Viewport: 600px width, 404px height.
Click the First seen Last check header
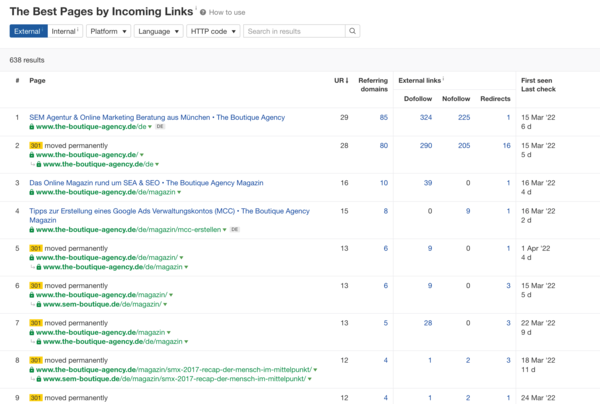[538, 85]
